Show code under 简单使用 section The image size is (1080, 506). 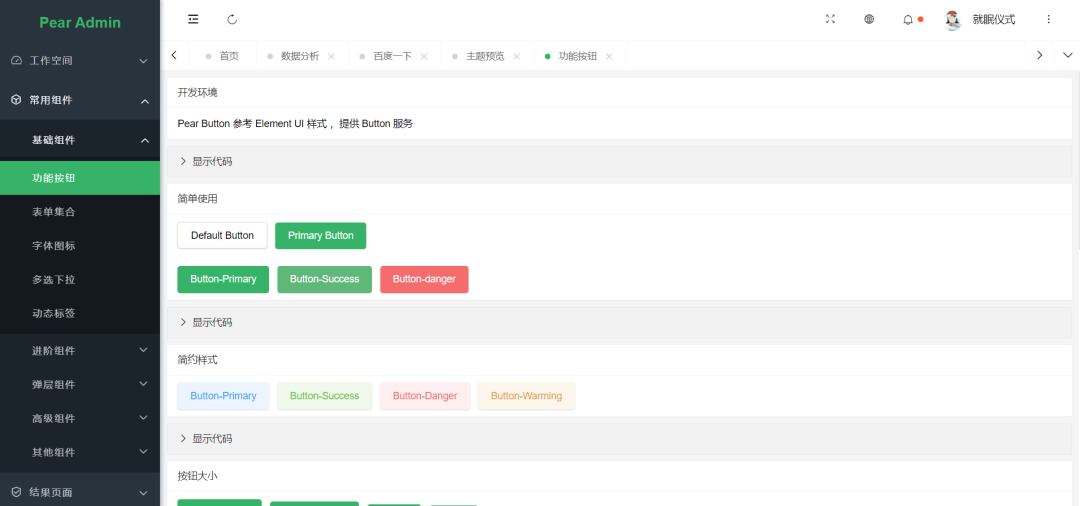619,322
